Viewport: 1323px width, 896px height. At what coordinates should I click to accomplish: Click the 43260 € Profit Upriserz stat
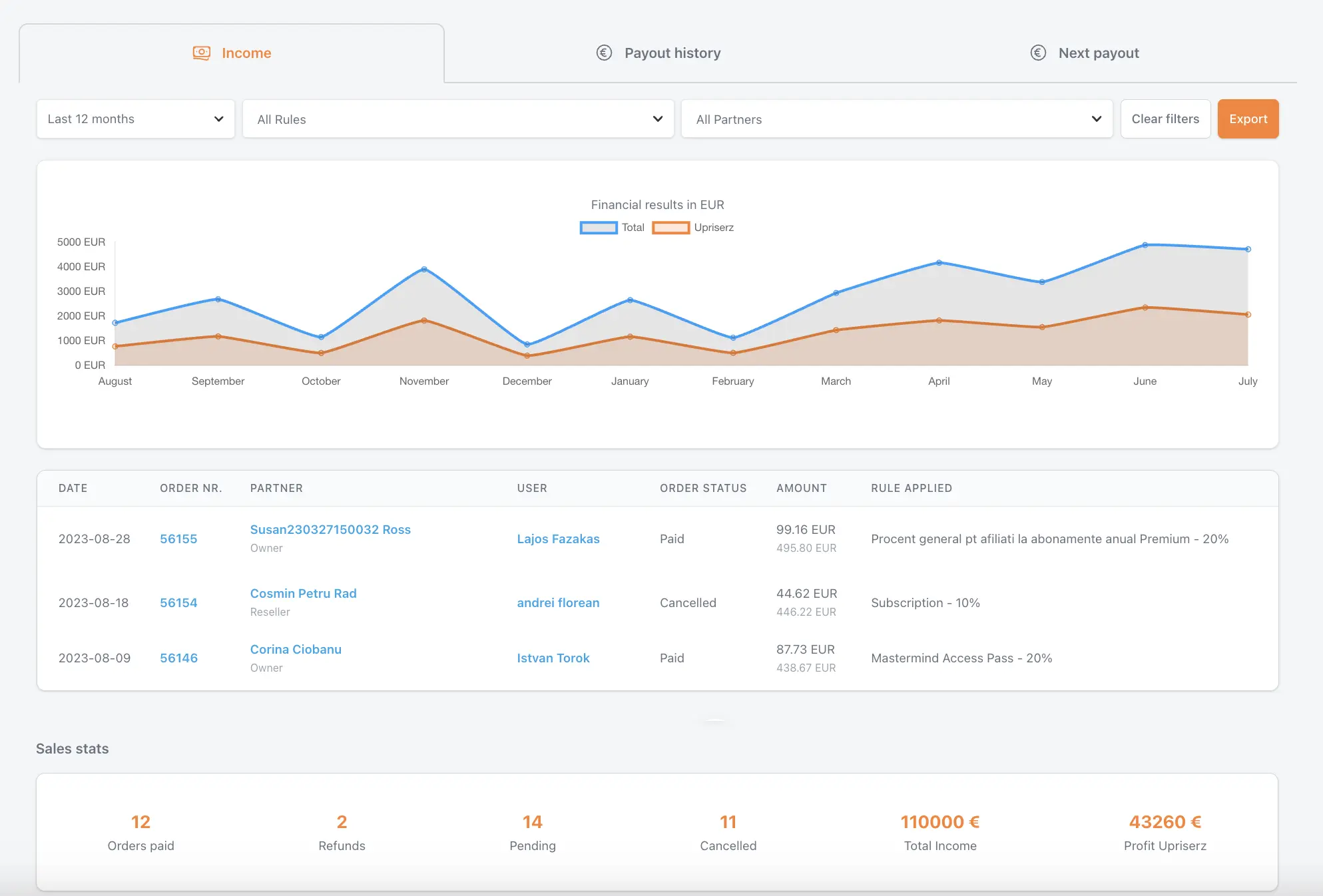[x=1165, y=832]
